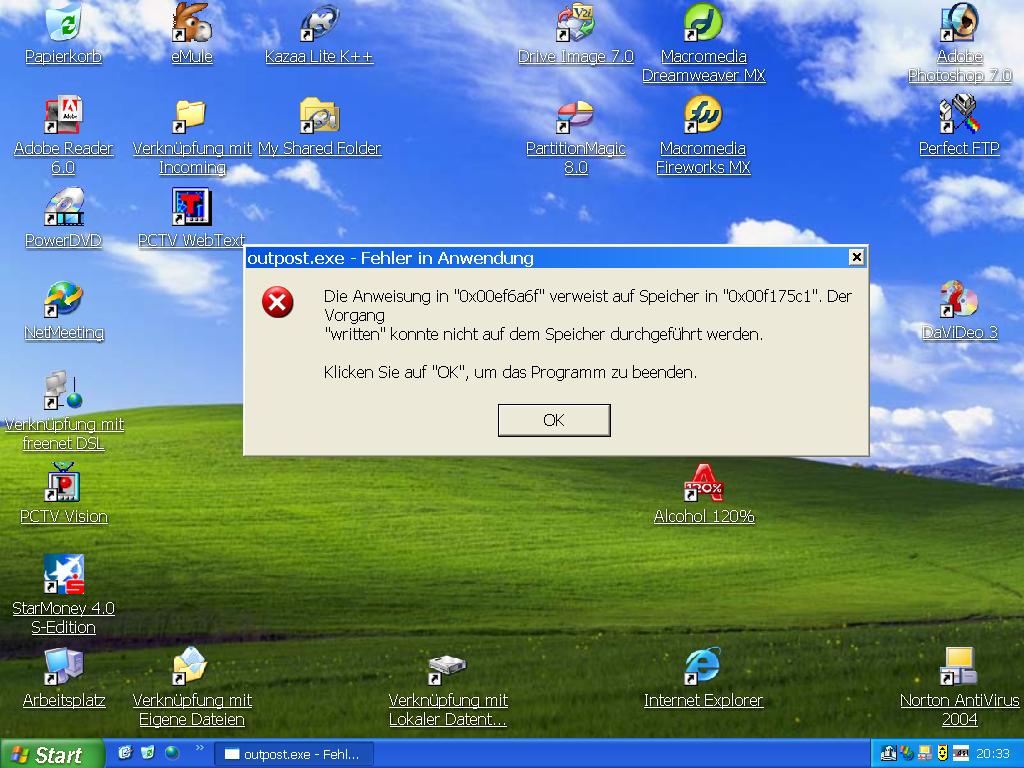Image resolution: width=1024 pixels, height=768 pixels.
Task: Select the Alcohol 120% icon
Action: [703, 483]
